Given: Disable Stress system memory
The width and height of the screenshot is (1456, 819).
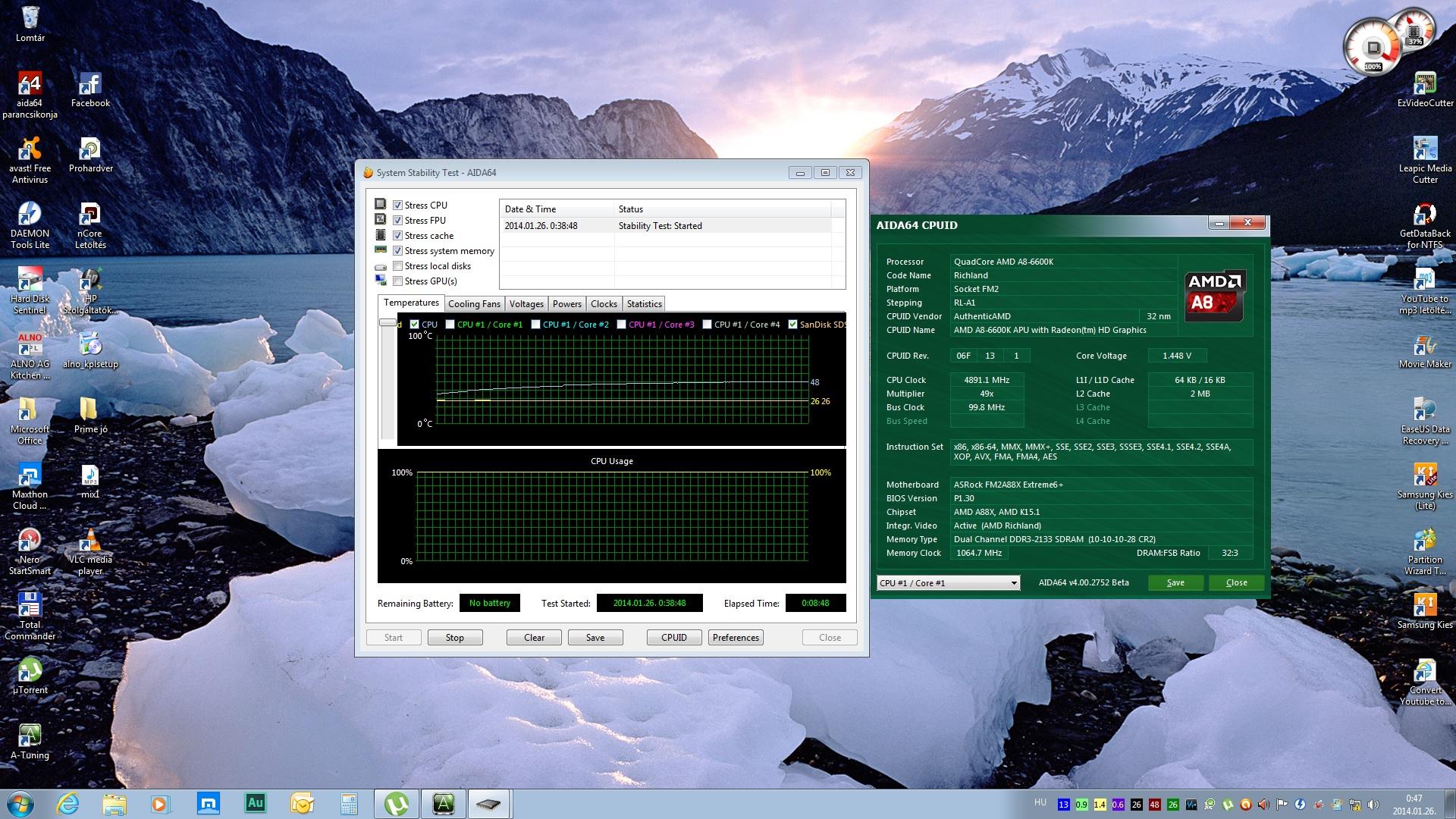Looking at the screenshot, I should pyautogui.click(x=397, y=250).
